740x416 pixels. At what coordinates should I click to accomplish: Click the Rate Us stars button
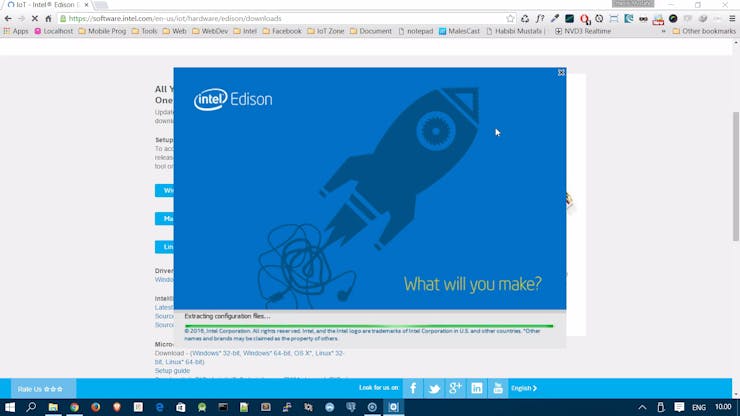41,389
